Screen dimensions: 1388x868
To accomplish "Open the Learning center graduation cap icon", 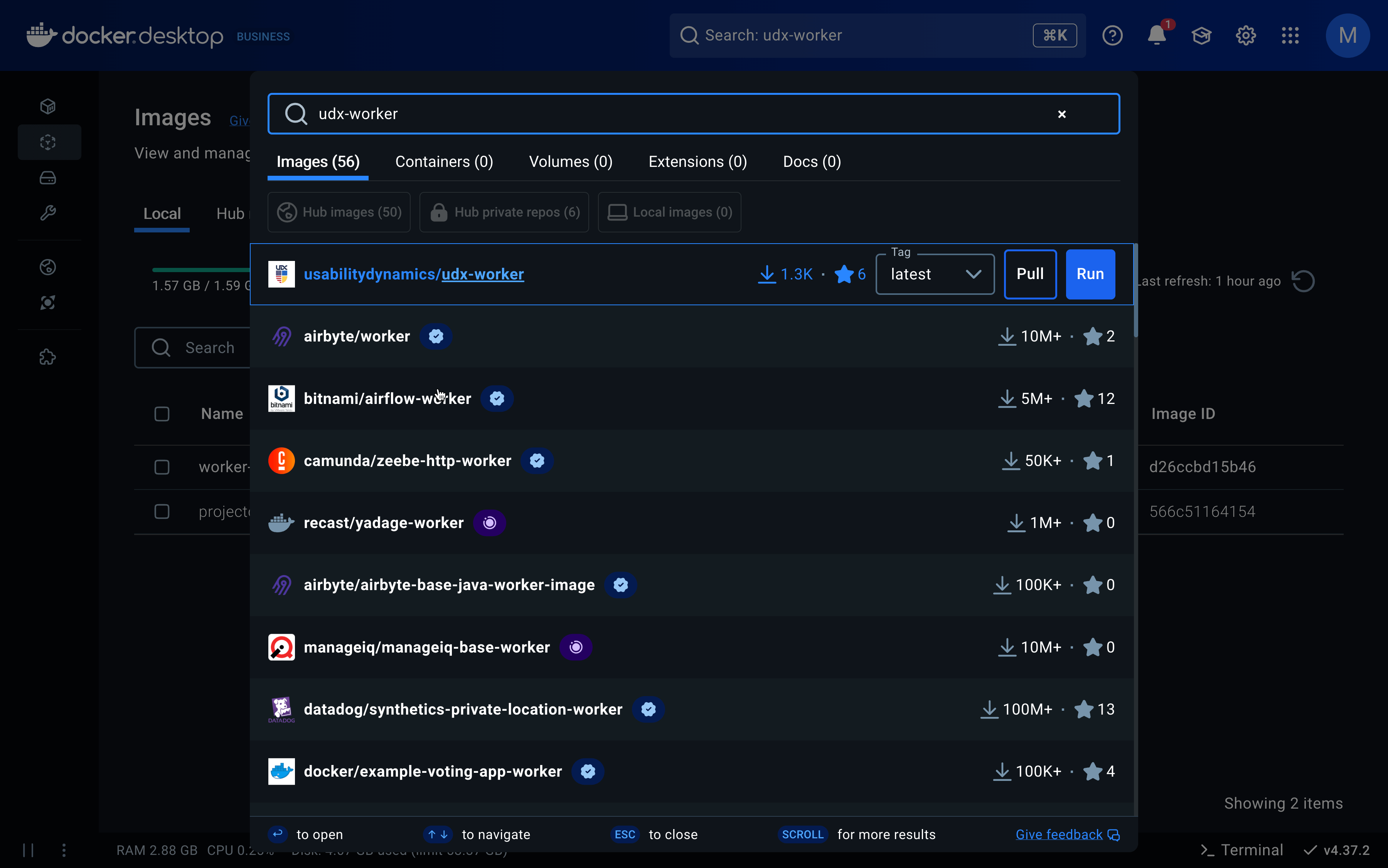I will tap(1201, 35).
